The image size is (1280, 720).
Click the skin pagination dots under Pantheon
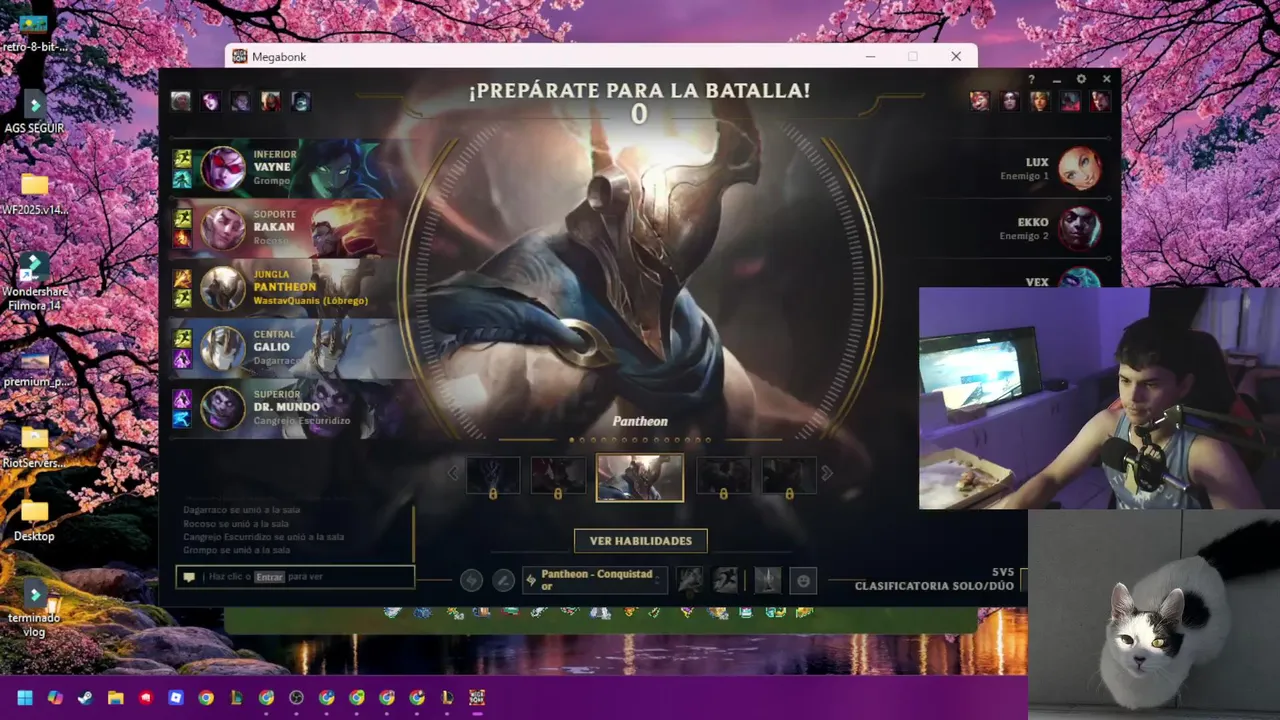[x=640, y=440]
